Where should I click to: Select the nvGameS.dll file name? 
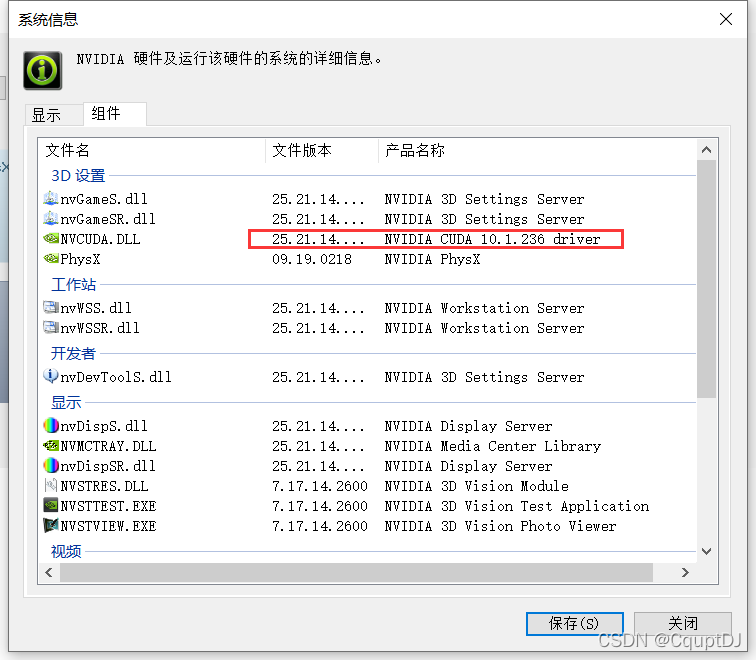[104, 199]
